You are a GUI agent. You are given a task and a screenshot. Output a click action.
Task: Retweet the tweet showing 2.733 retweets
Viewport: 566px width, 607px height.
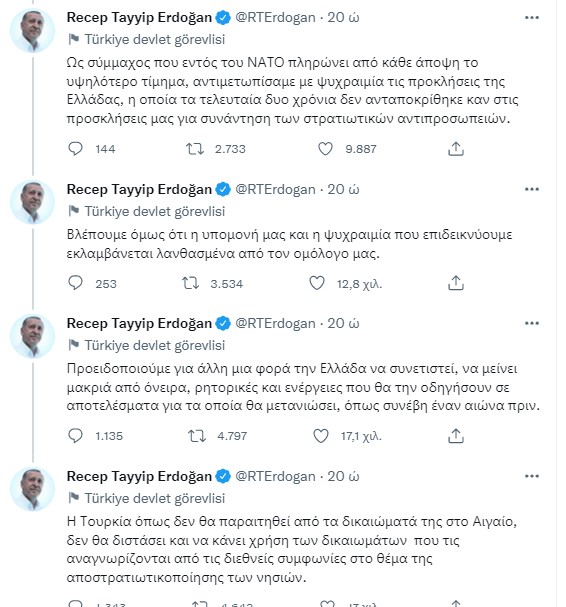[195, 149]
